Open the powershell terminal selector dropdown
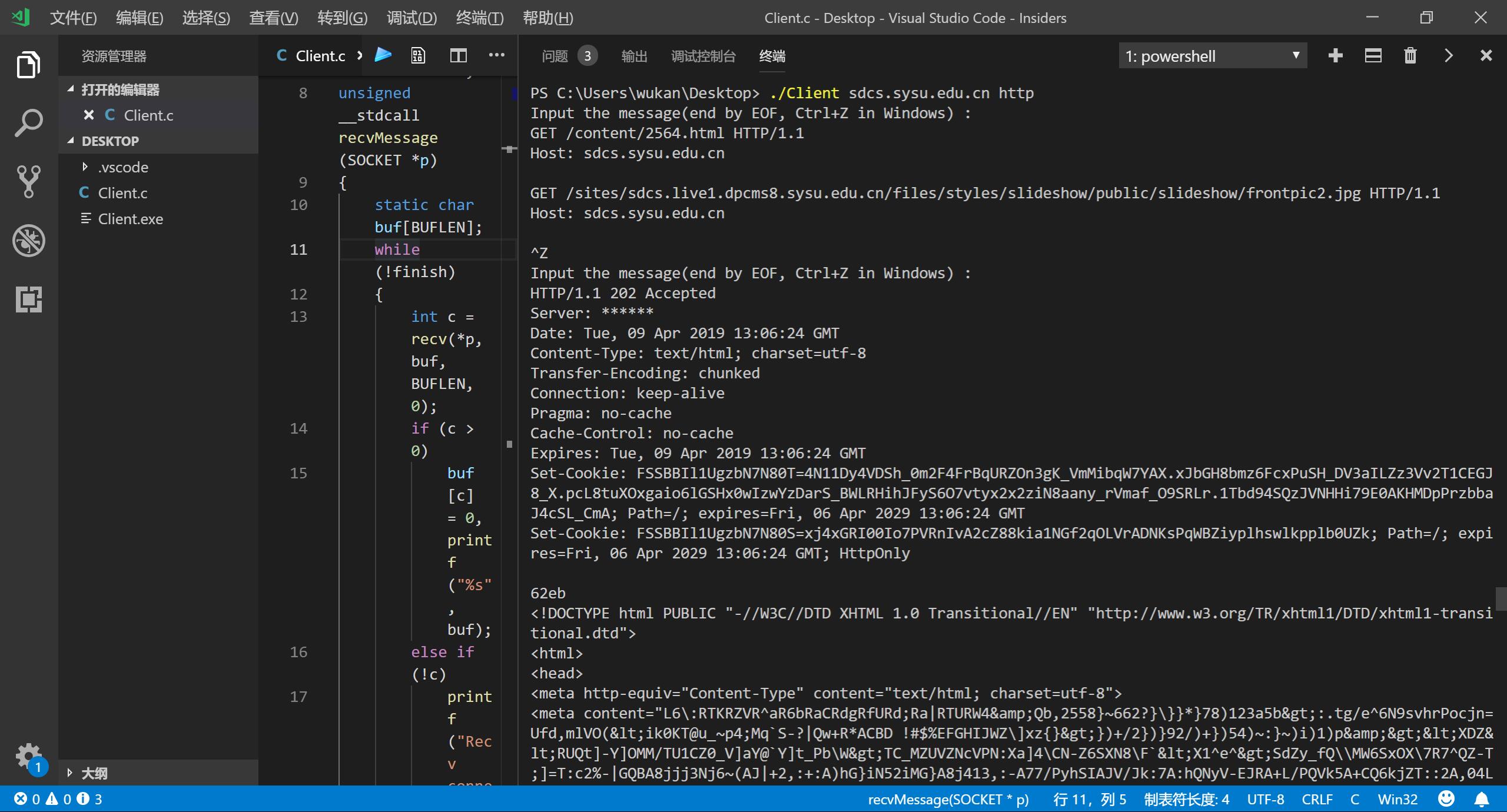 1213,56
